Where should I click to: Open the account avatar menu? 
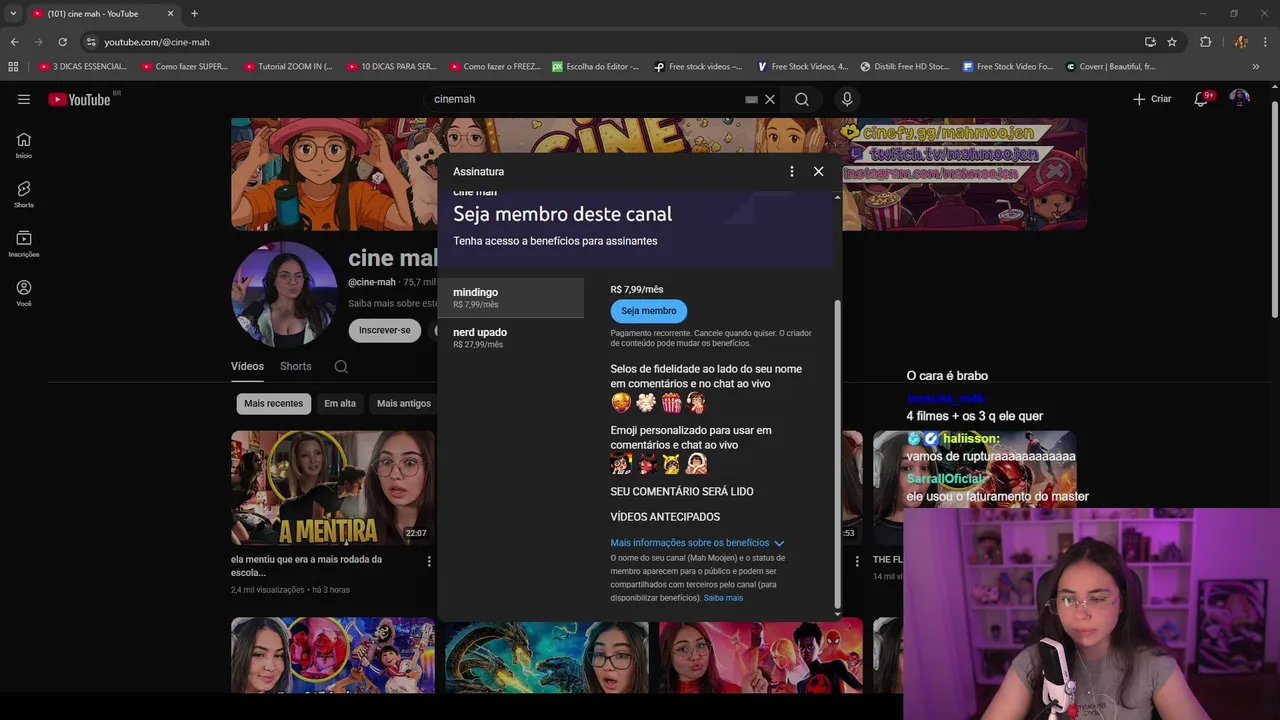1240,99
